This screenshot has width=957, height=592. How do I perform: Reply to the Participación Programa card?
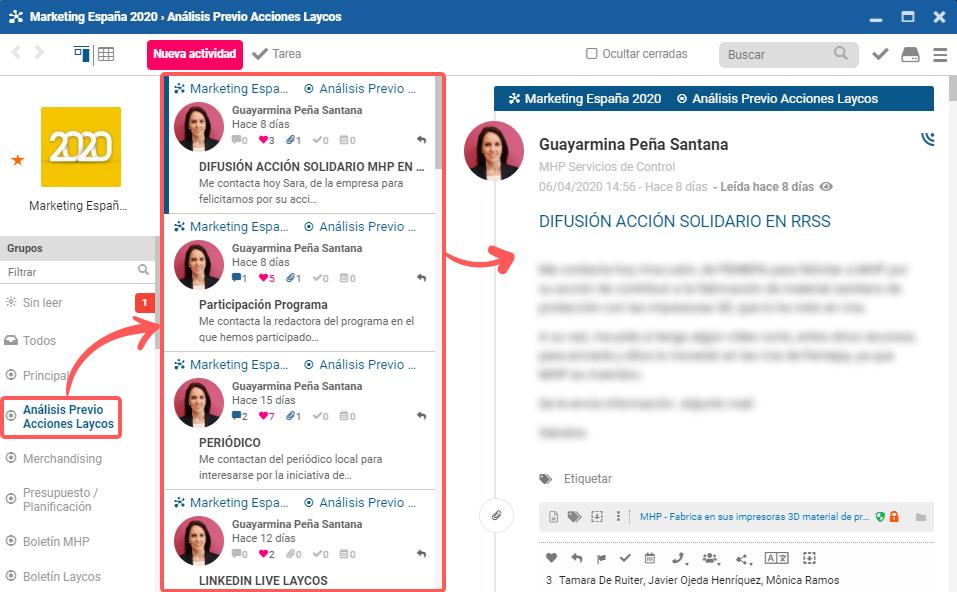tap(421, 278)
